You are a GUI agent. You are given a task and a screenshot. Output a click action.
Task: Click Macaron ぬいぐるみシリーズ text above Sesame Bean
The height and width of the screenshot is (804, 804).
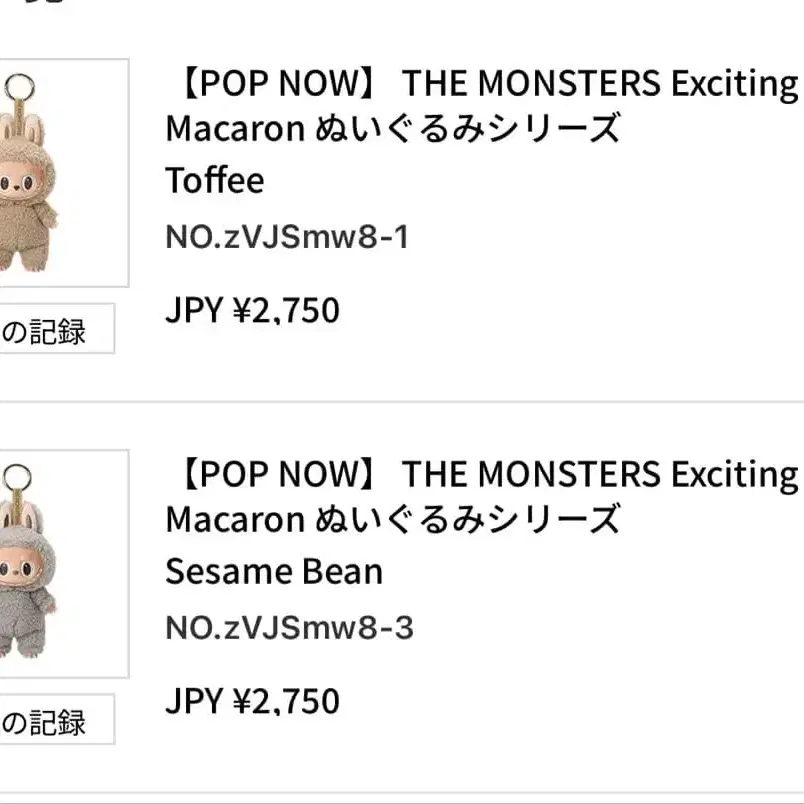[x=393, y=518]
